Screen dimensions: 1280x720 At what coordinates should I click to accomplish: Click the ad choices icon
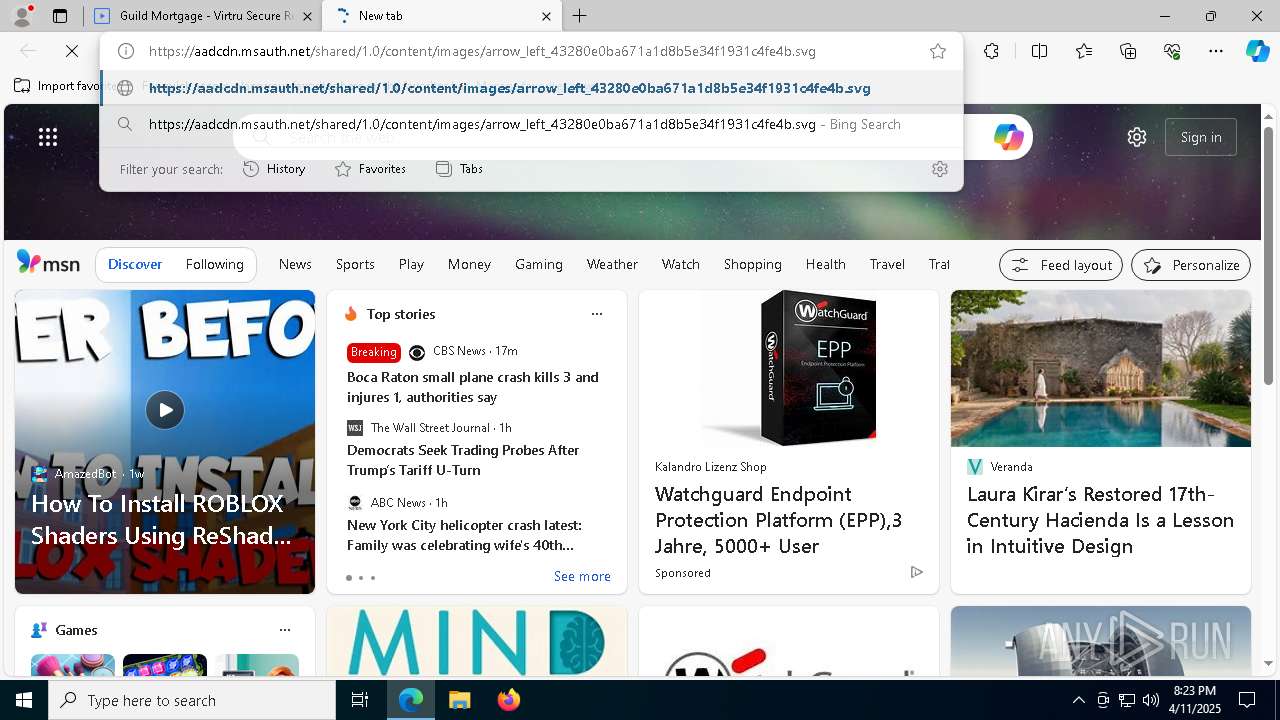(x=916, y=572)
